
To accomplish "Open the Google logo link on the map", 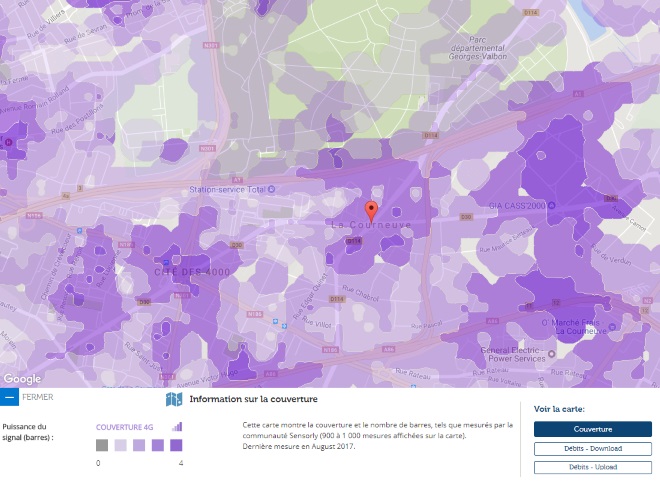I will tap(22, 379).
